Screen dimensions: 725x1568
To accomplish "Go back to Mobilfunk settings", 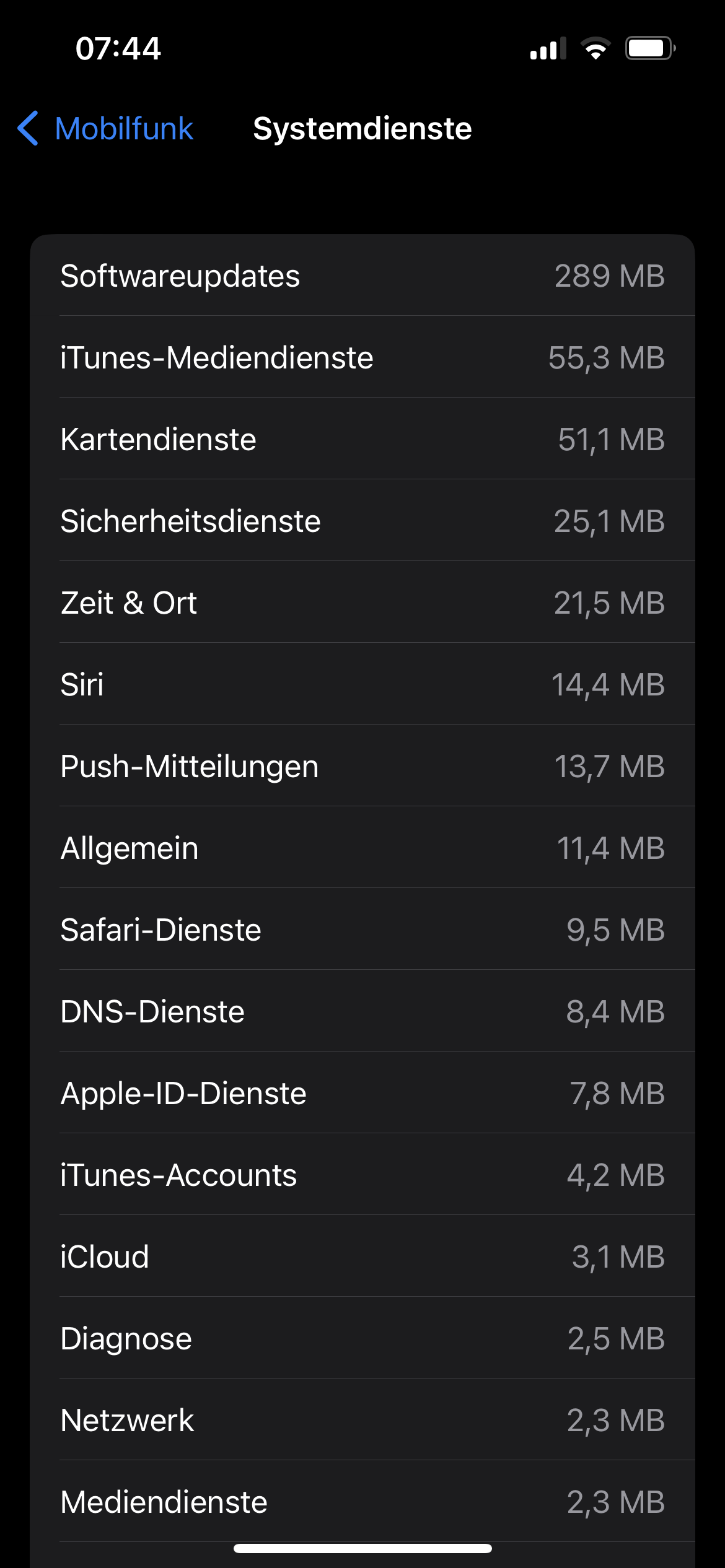I will pyautogui.click(x=124, y=129).
